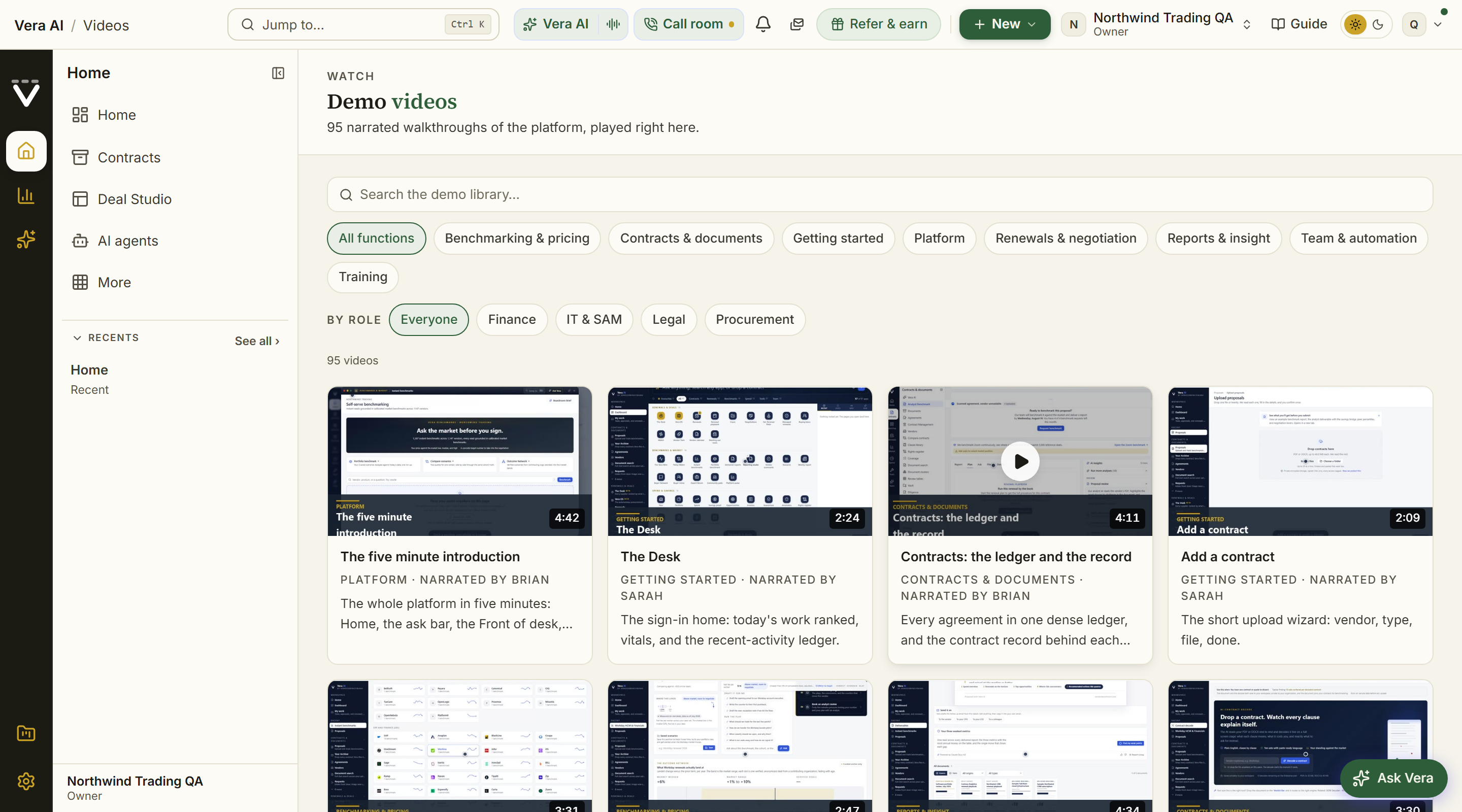Click the search icon in the demo library field
The image size is (1462, 812).
point(346,195)
